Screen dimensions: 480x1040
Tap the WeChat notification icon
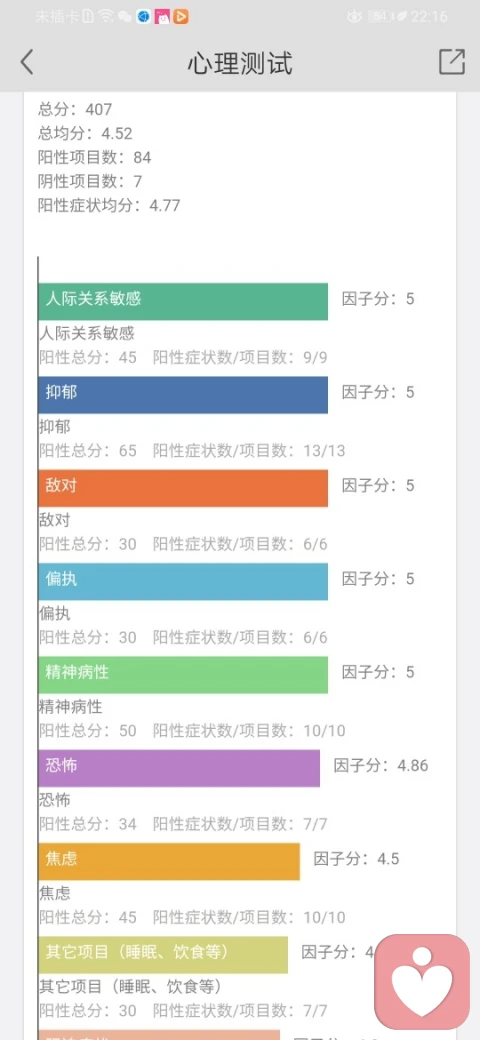pos(125,17)
